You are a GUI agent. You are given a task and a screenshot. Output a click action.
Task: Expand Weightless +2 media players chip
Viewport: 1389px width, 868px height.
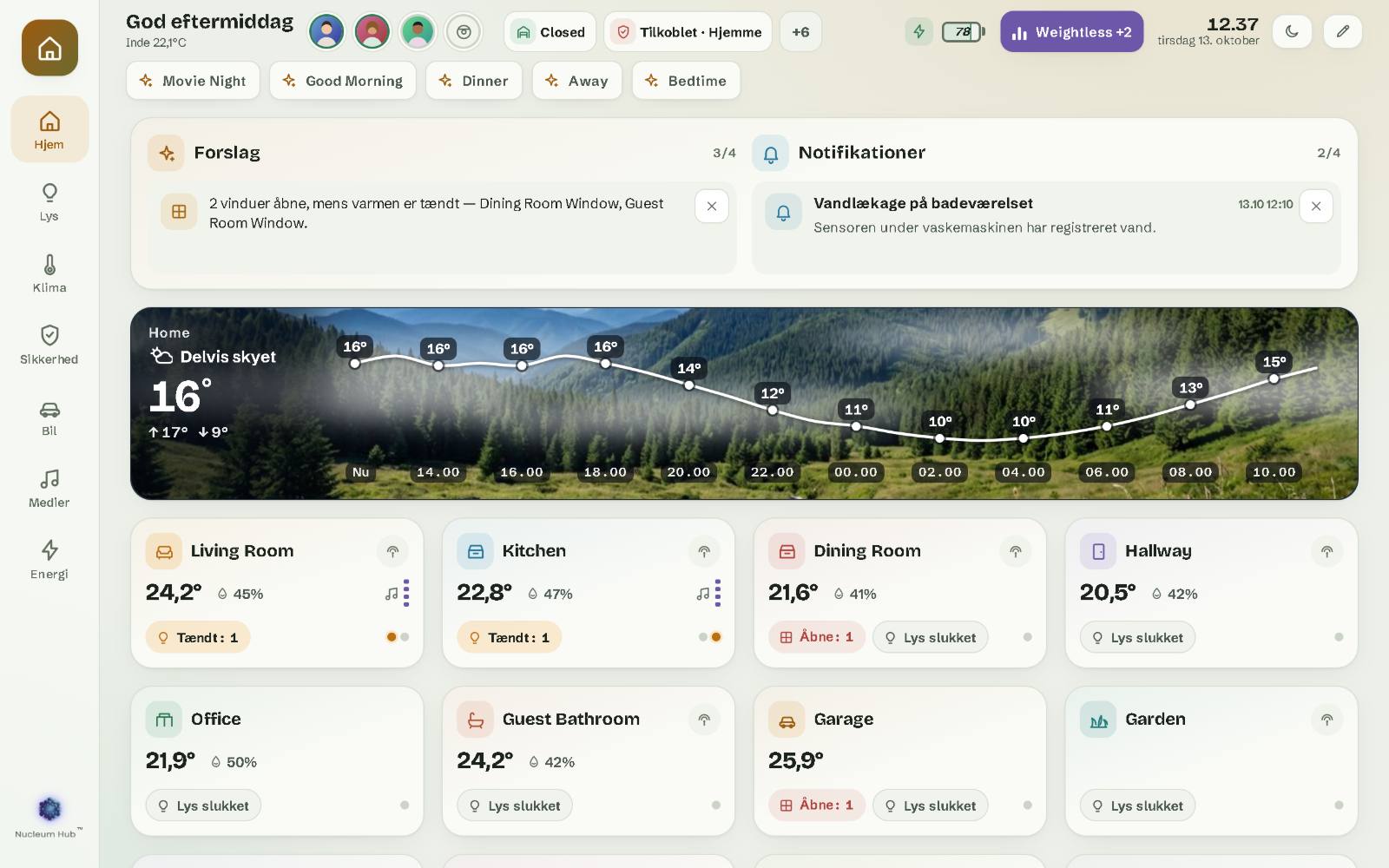1071,32
